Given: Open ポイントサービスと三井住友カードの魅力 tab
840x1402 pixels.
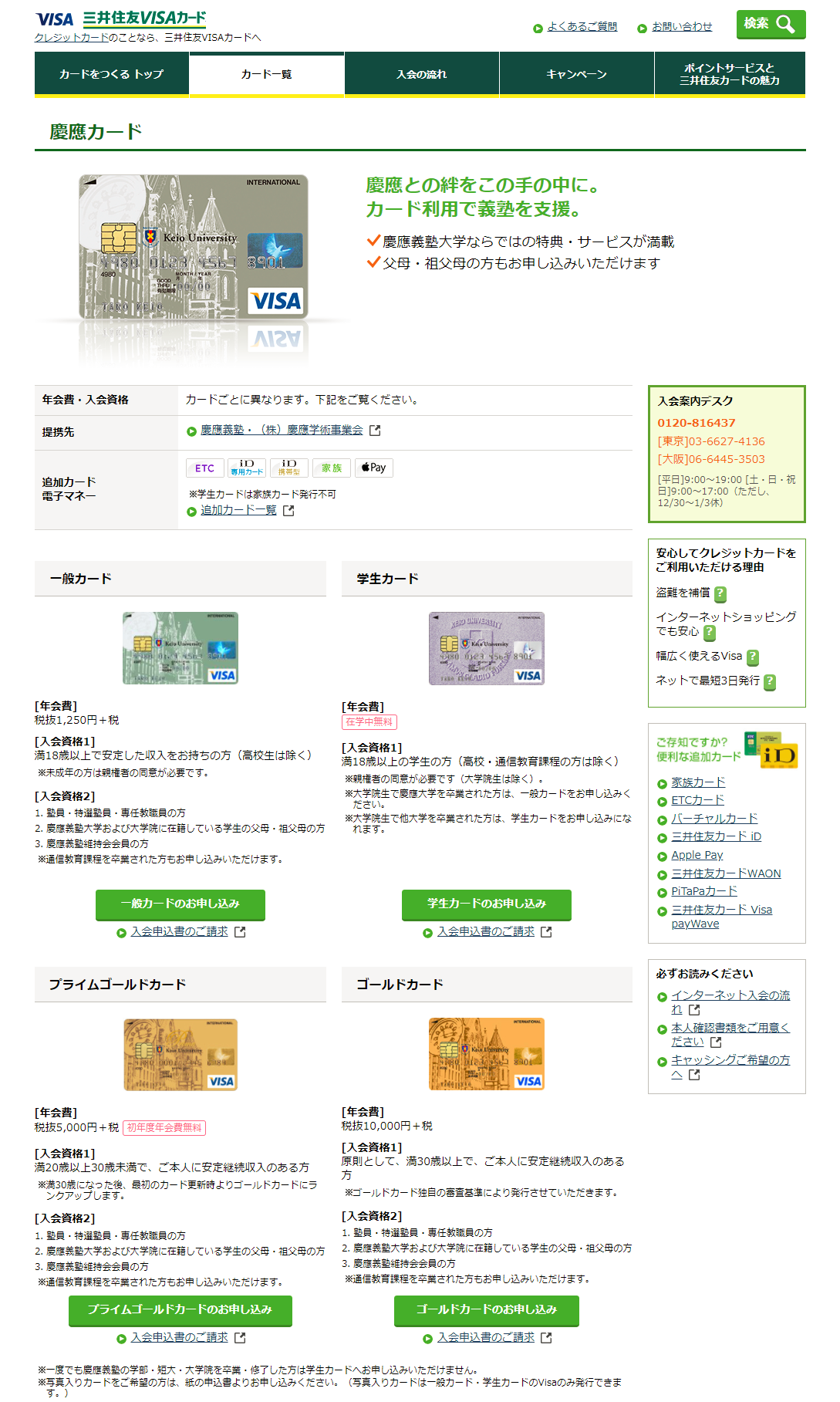Looking at the screenshot, I should (730, 74).
